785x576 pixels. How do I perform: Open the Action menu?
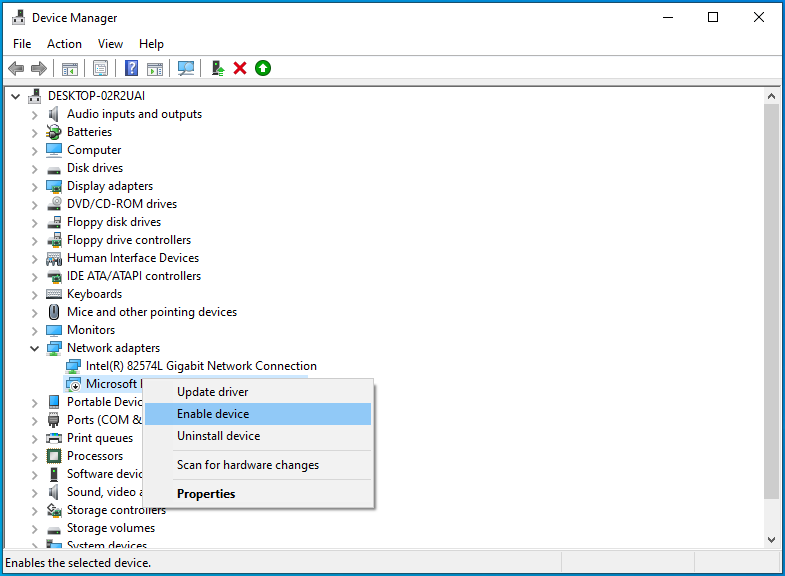(64, 44)
